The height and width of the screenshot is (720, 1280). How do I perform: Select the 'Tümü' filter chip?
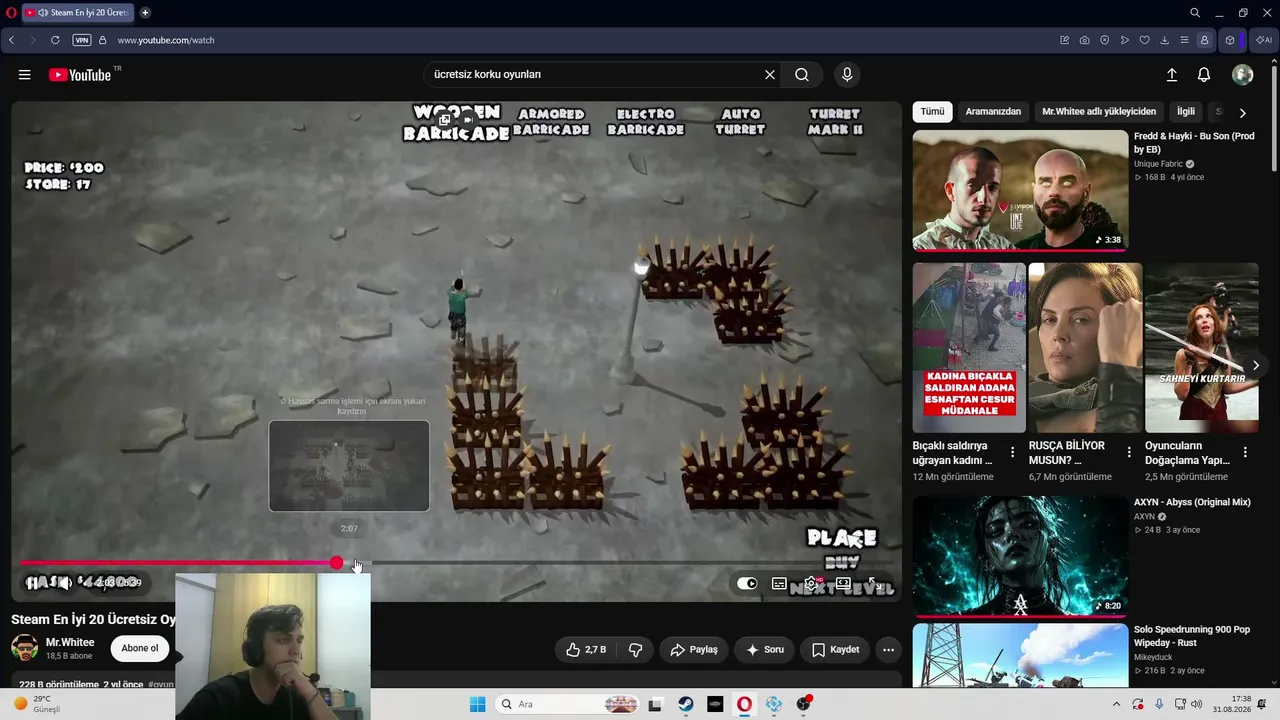932,112
